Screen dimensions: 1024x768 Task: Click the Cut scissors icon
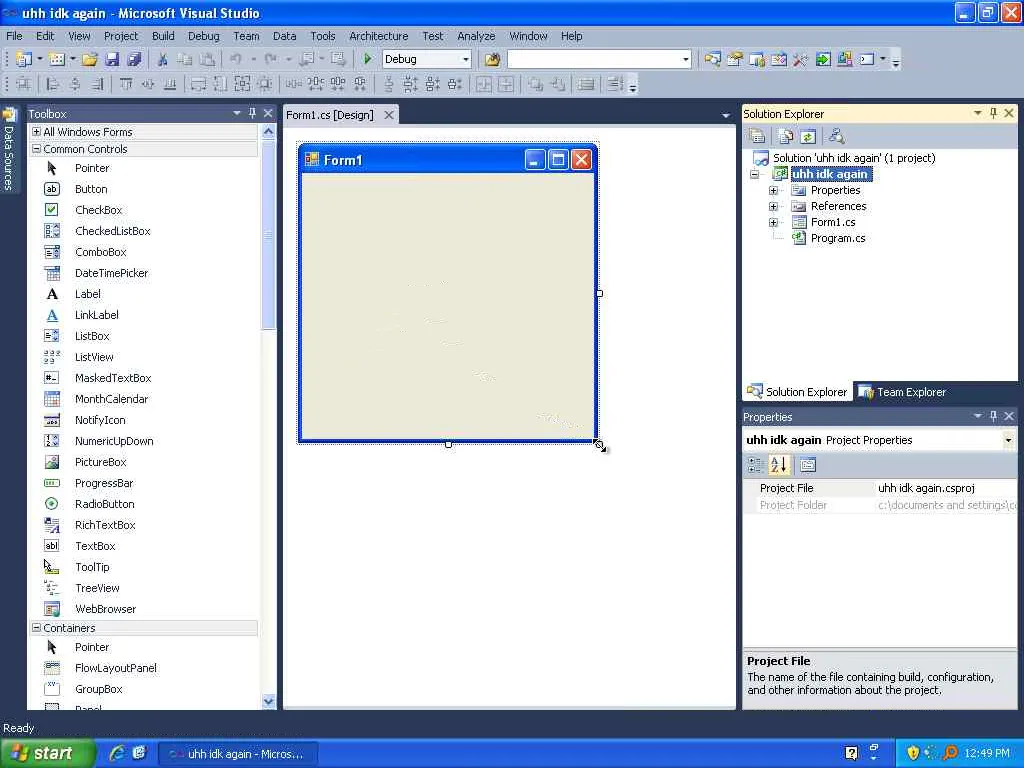[163, 59]
